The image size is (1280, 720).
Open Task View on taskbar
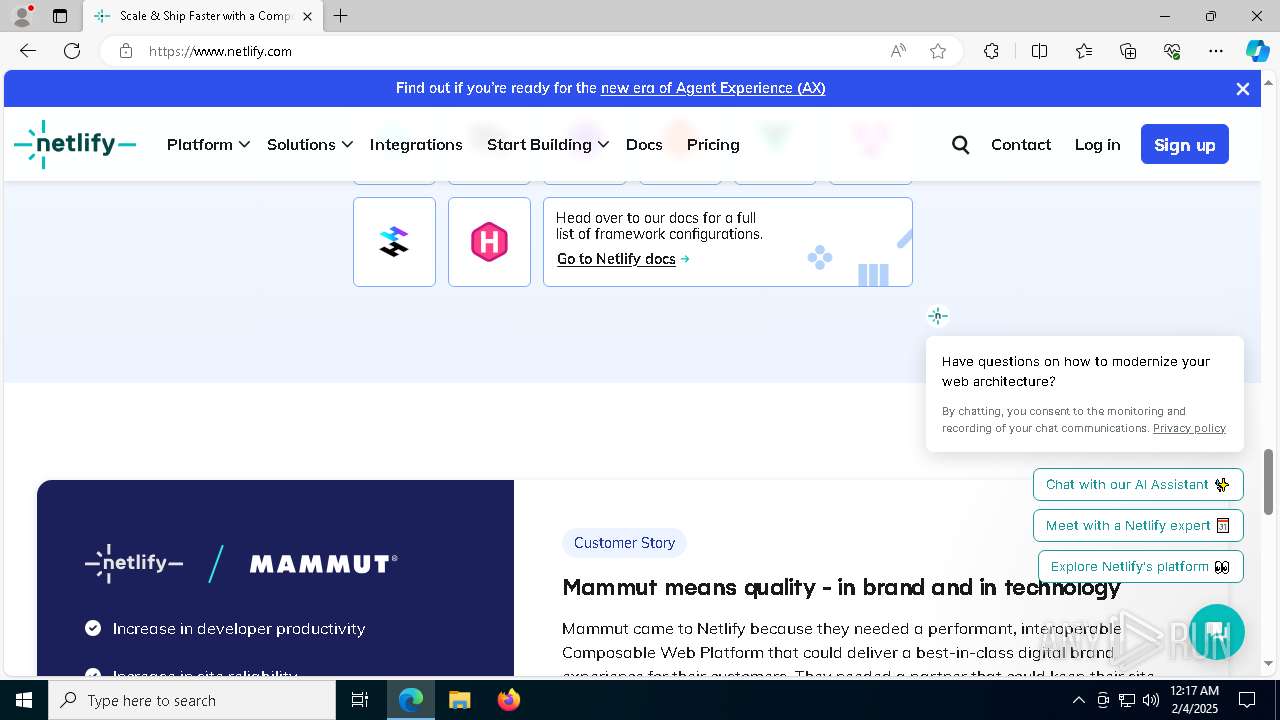[x=360, y=700]
